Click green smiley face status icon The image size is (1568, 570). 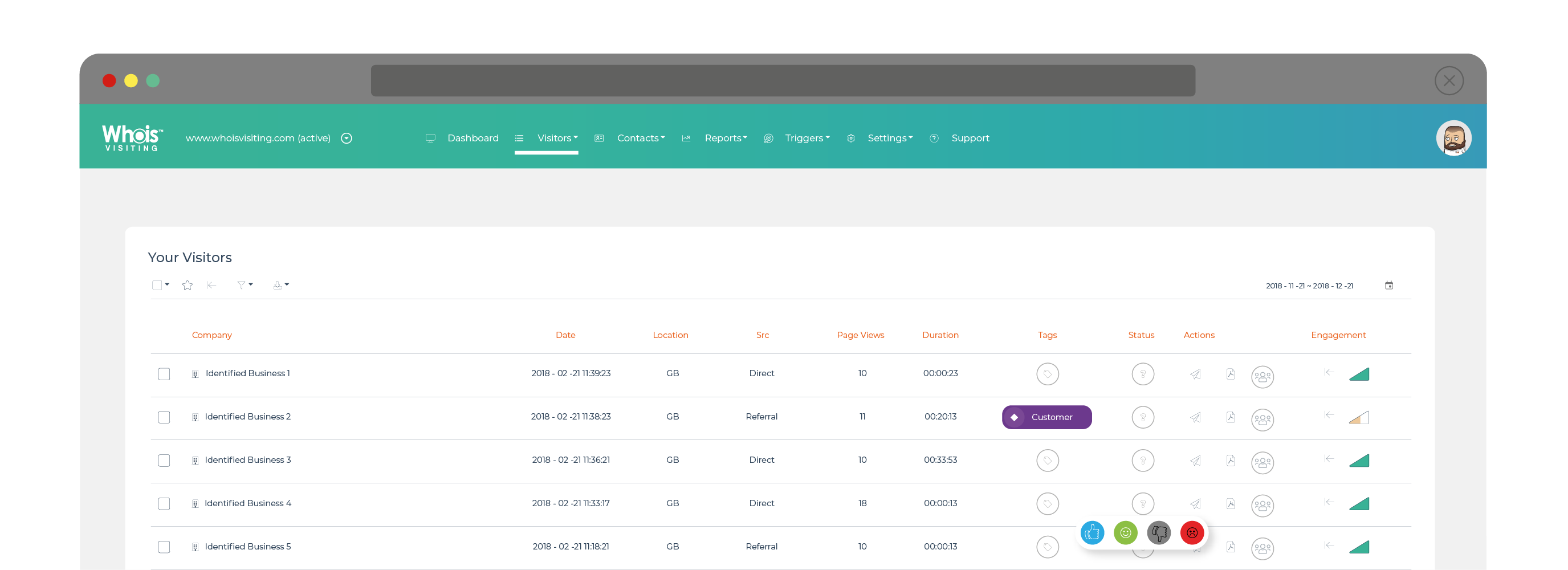point(1126,533)
